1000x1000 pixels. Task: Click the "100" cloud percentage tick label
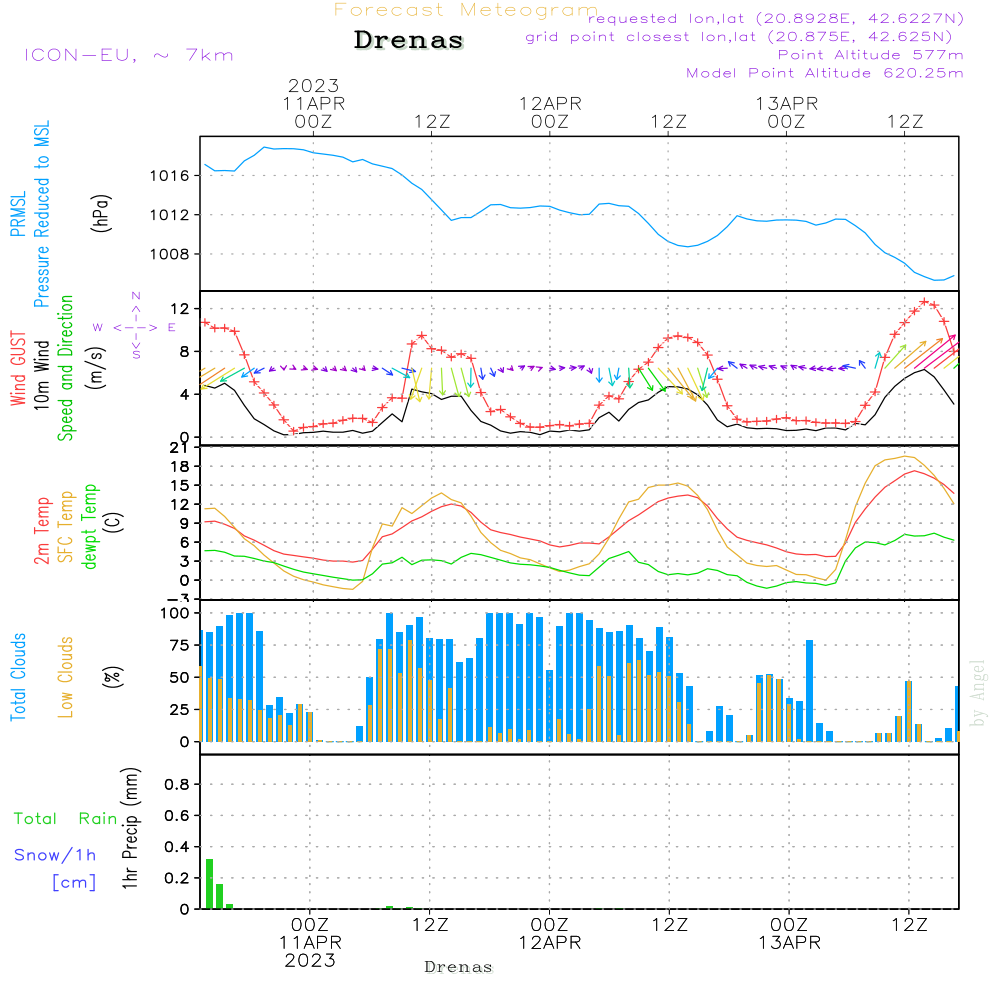[175, 614]
